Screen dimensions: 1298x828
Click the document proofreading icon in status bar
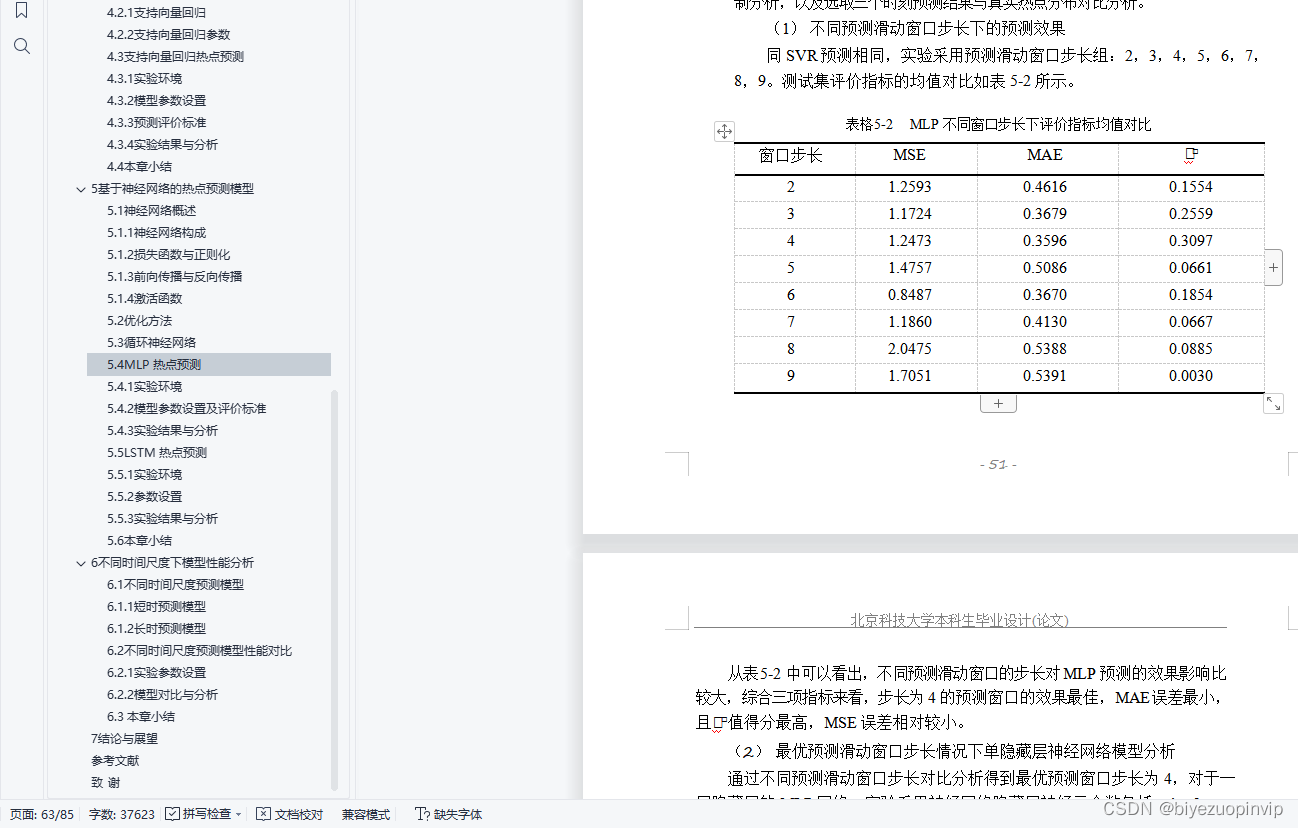click(x=263, y=814)
